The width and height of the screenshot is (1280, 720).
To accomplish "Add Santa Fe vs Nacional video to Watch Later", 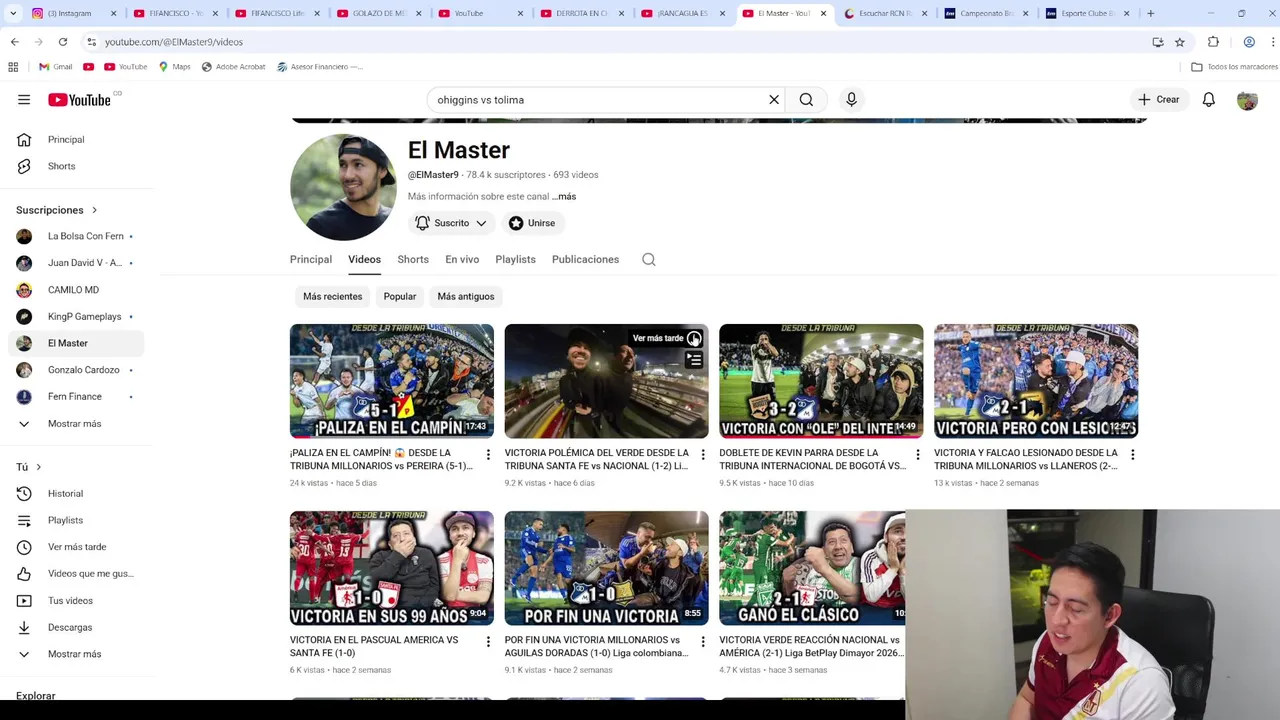I will pyautogui.click(x=694, y=338).
